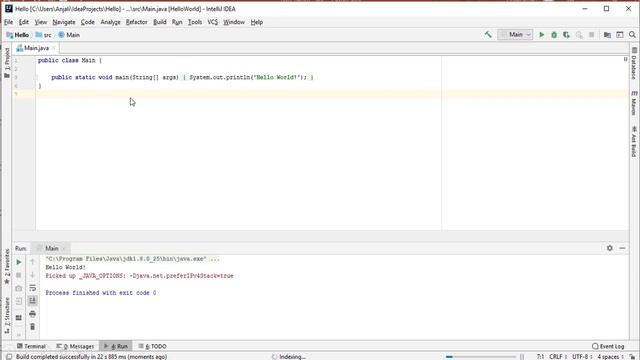Open the VCS menu
Screen dimensions: 640x360
[212, 22]
